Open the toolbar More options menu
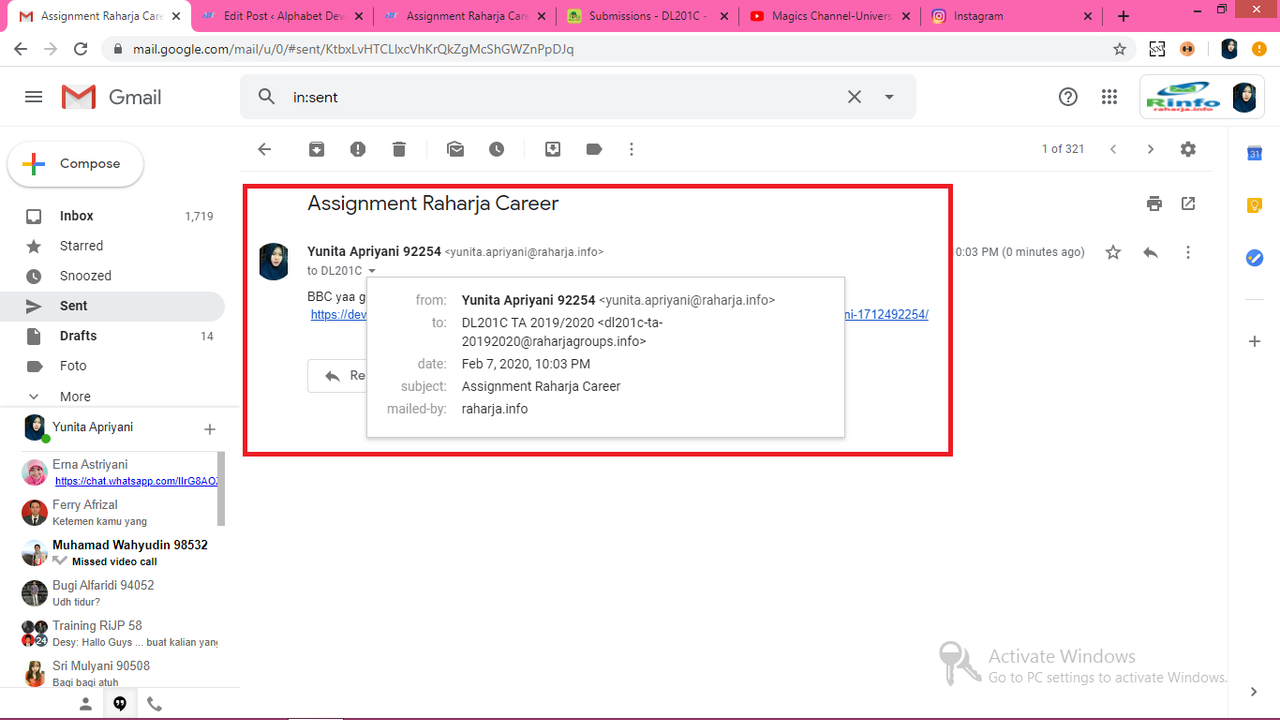1280x720 pixels. tap(631, 149)
